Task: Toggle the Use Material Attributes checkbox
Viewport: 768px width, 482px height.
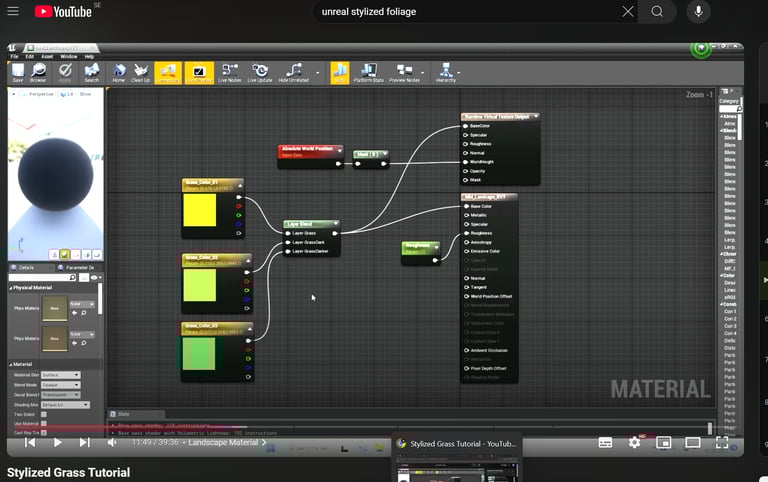Action: coord(44,423)
